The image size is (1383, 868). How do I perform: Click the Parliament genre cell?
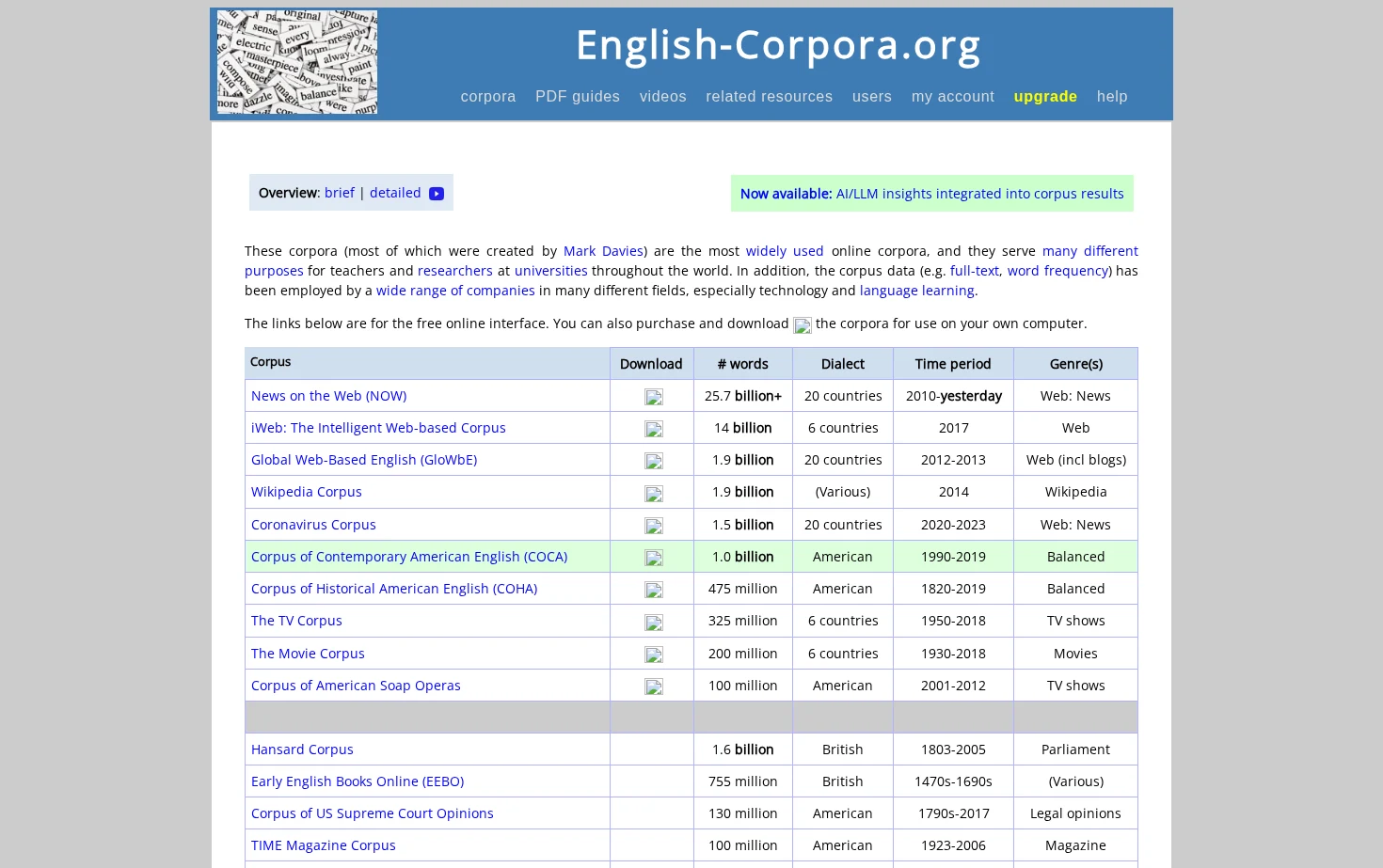[1075, 750]
